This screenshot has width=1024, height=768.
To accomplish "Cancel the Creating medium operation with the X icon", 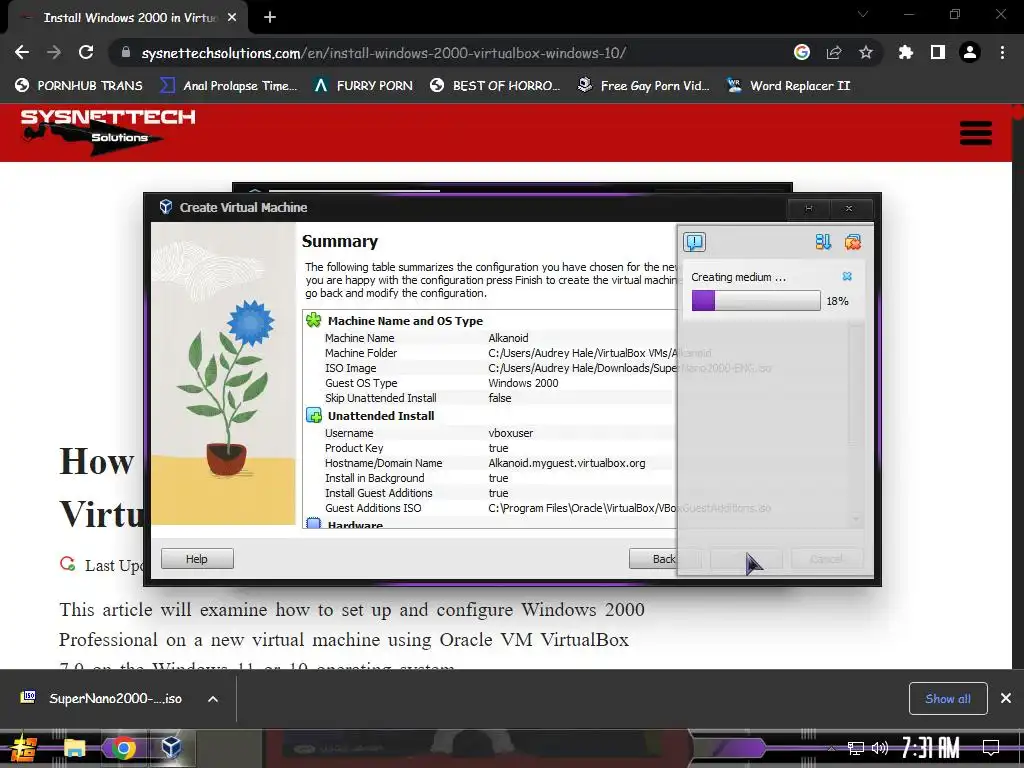I will [847, 276].
